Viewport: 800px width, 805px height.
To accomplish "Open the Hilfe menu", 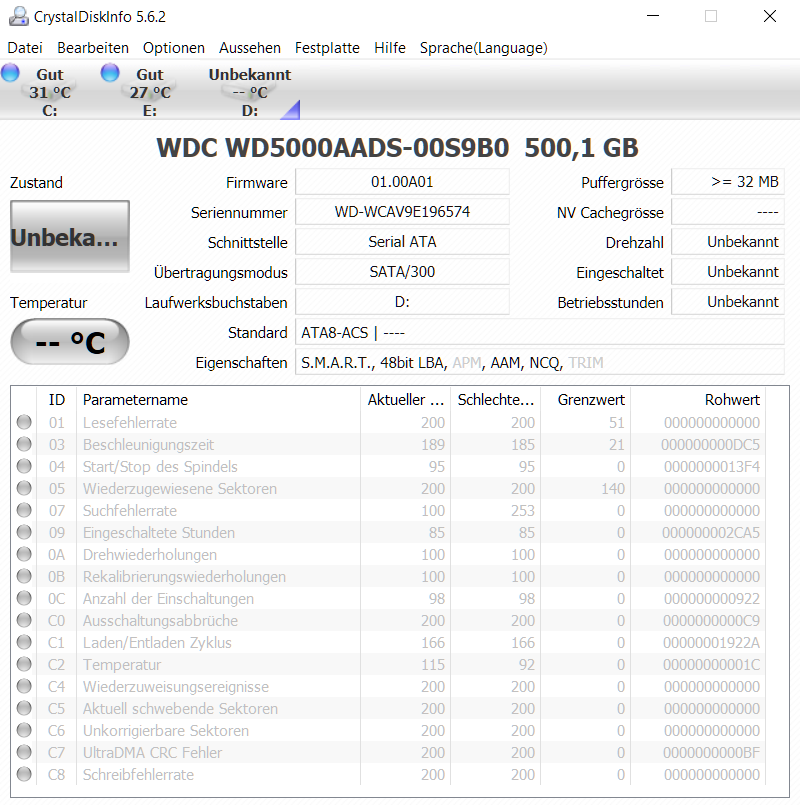I will point(390,48).
